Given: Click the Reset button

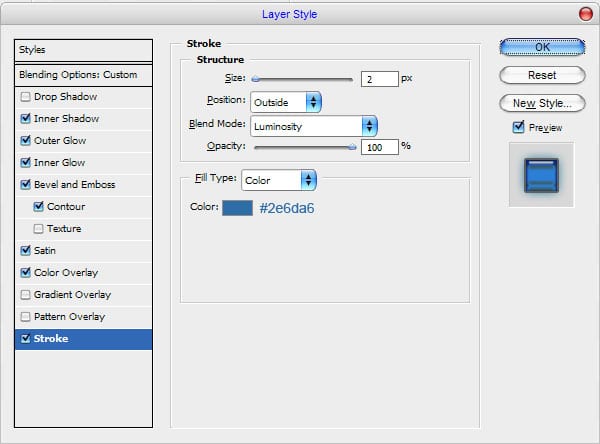Looking at the screenshot, I should 541,75.
